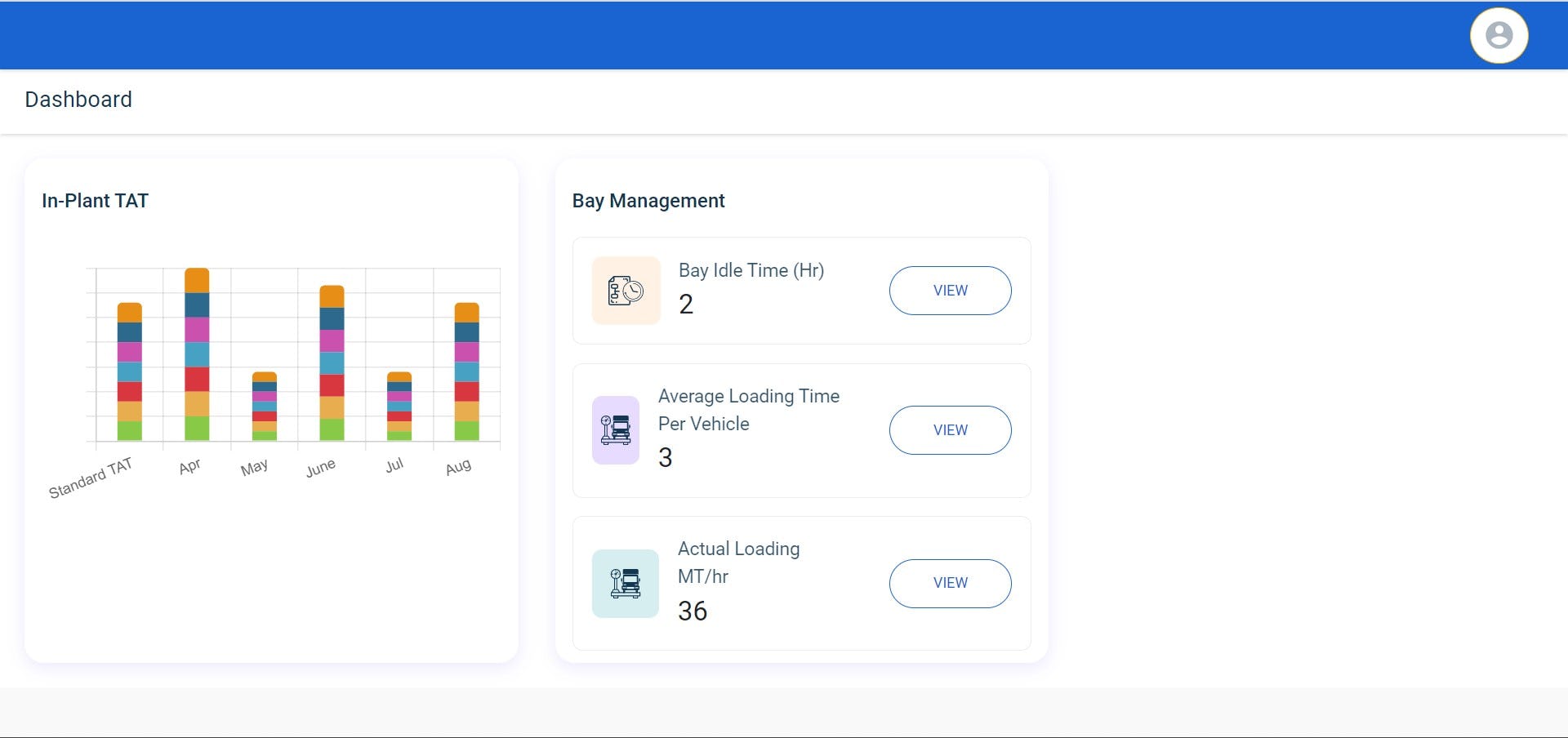
Task: Click VIEW for Average Loading Time Per Vehicle
Action: (950, 430)
